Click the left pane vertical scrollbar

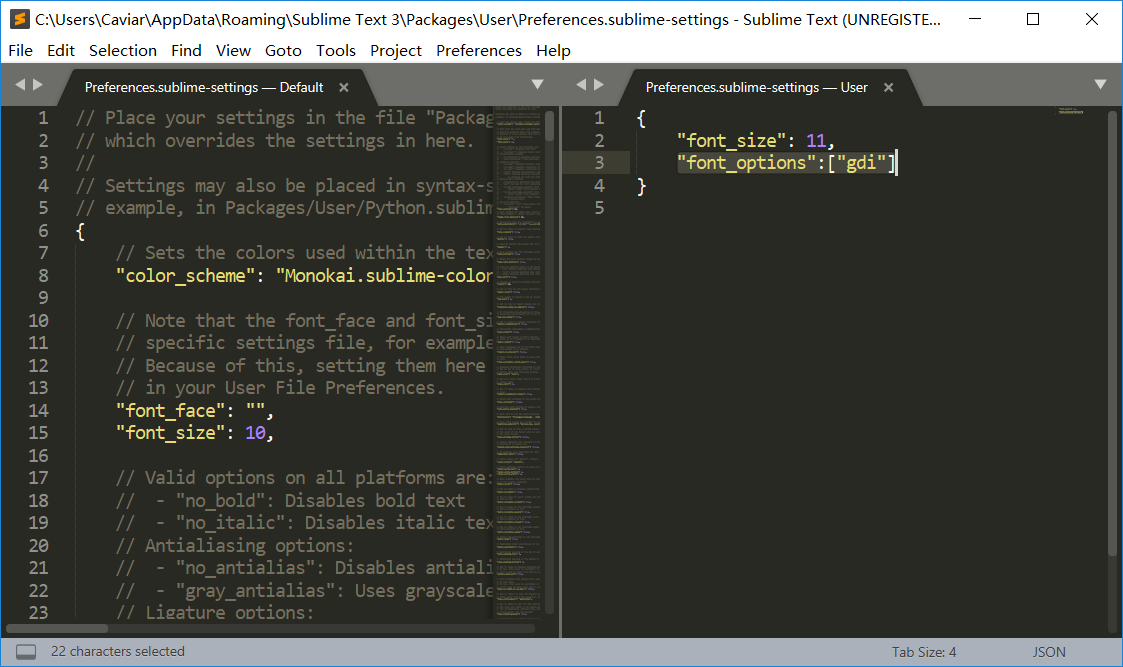[549, 125]
